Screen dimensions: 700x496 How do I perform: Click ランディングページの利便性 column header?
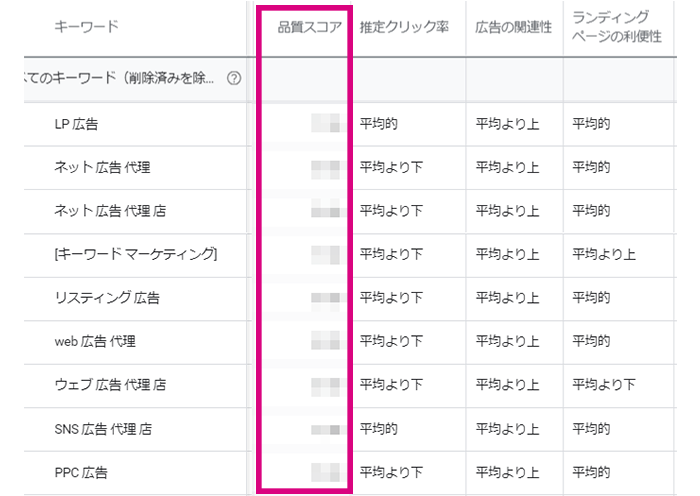610,27
